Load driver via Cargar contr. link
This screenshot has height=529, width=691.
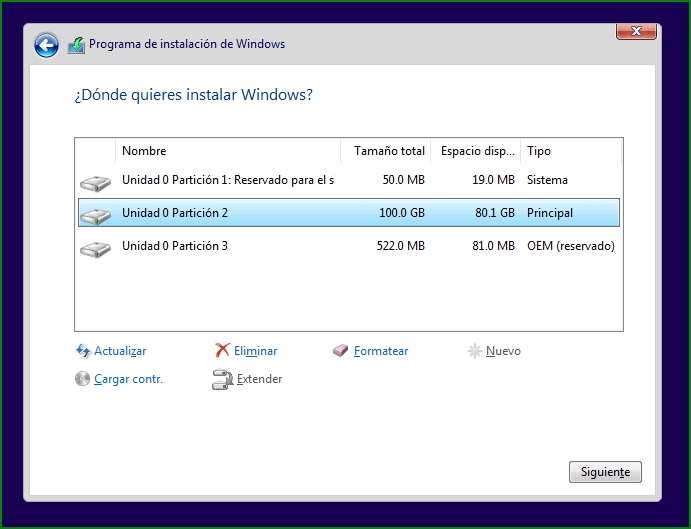128,379
